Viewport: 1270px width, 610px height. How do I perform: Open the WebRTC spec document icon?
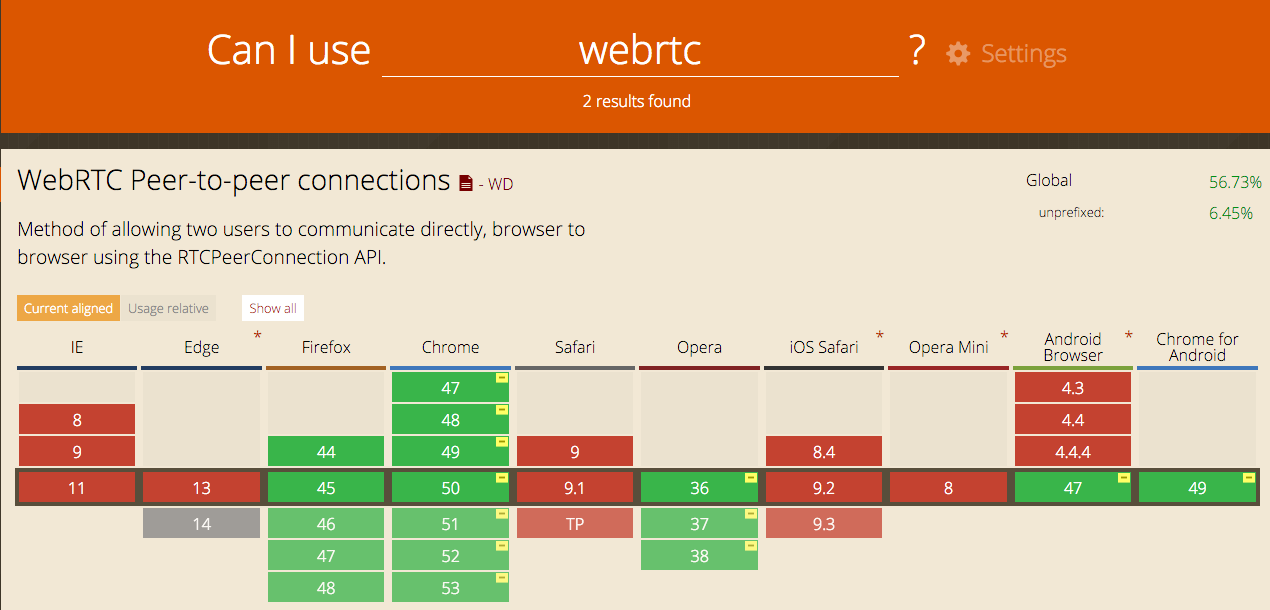pyautogui.click(x=465, y=183)
